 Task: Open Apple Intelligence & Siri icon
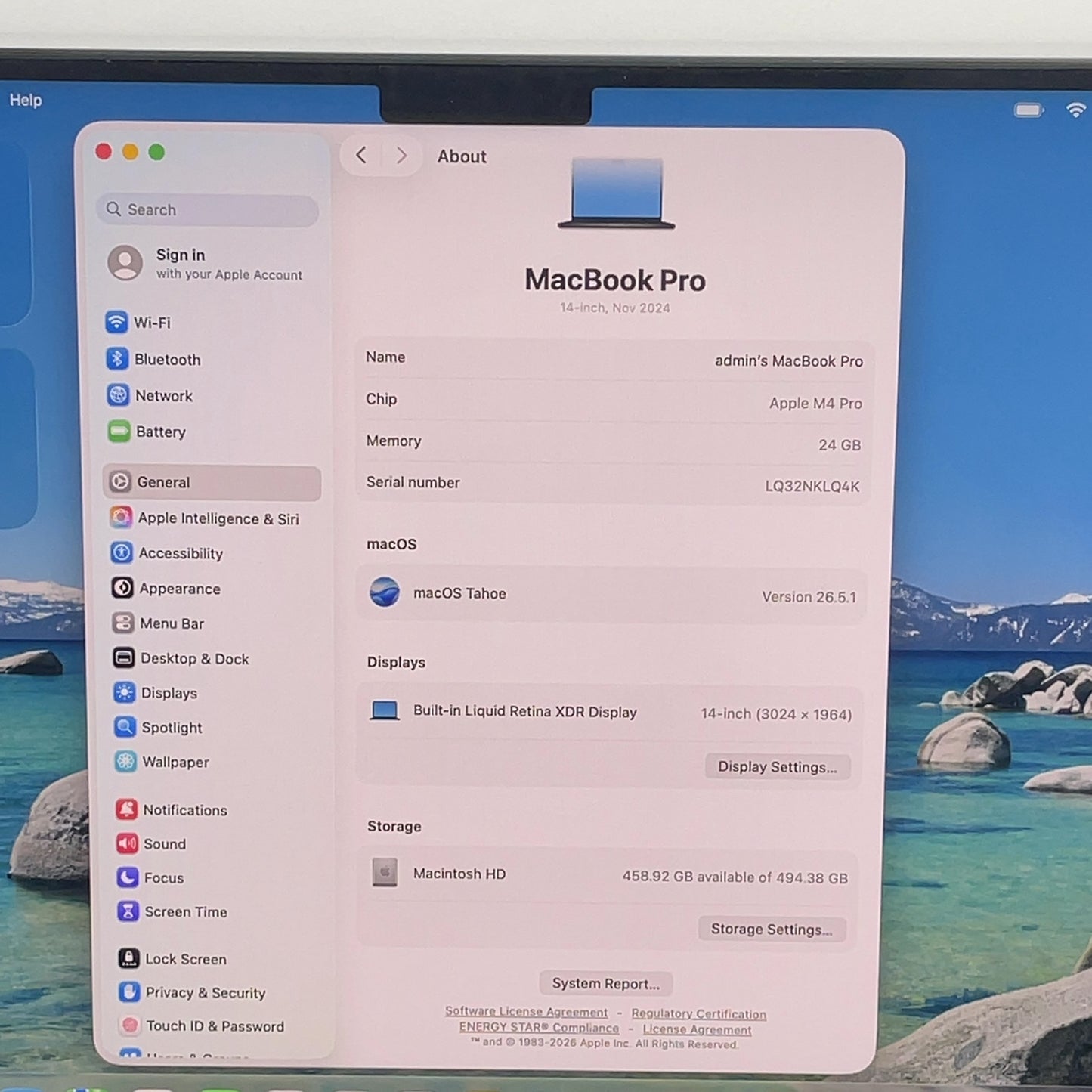(121, 517)
